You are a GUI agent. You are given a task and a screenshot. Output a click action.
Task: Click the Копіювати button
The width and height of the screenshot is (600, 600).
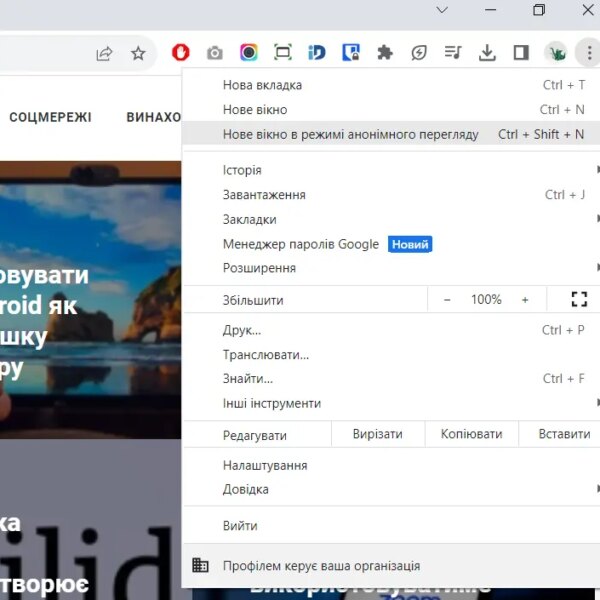[x=471, y=434]
